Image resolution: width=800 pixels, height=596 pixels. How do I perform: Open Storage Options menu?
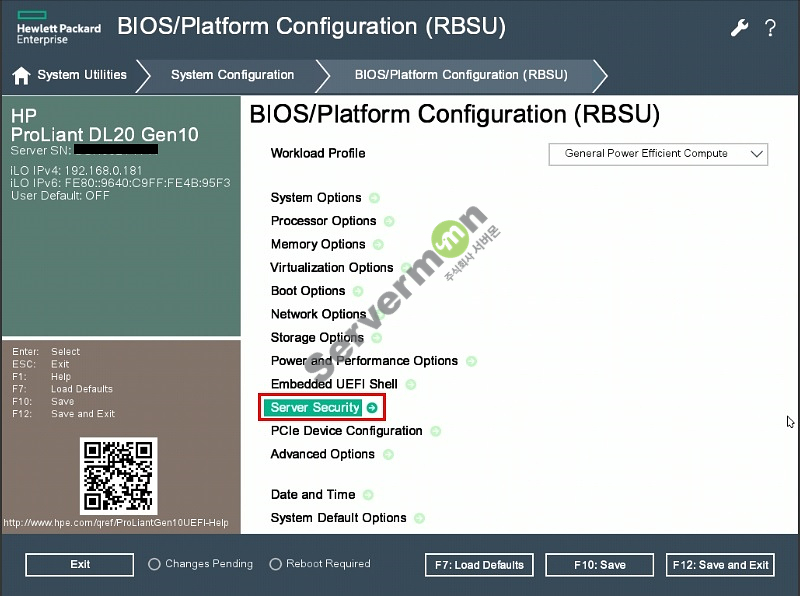pyautogui.click(x=317, y=338)
